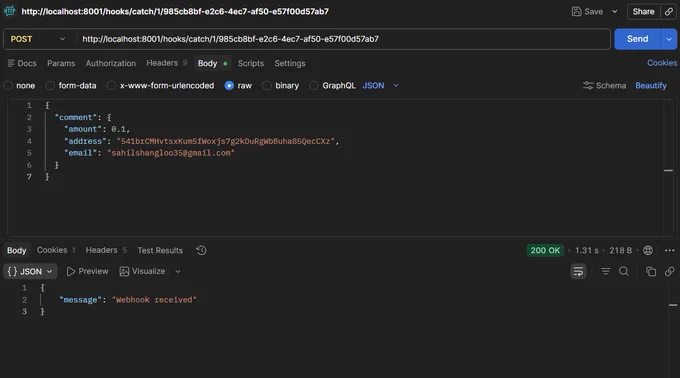
Task: Click the "email" value sahilshangloo35@gmail.com
Action: coord(171,153)
